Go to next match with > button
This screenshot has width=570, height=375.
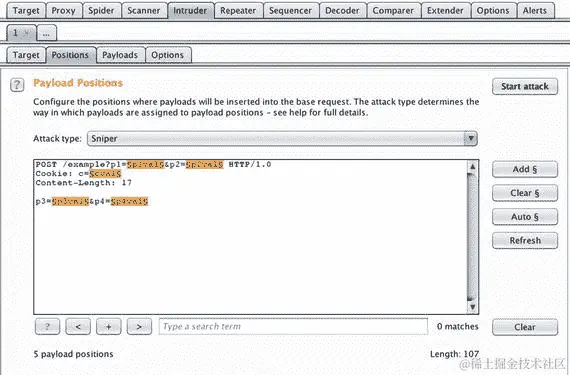pyautogui.click(x=139, y=327)
